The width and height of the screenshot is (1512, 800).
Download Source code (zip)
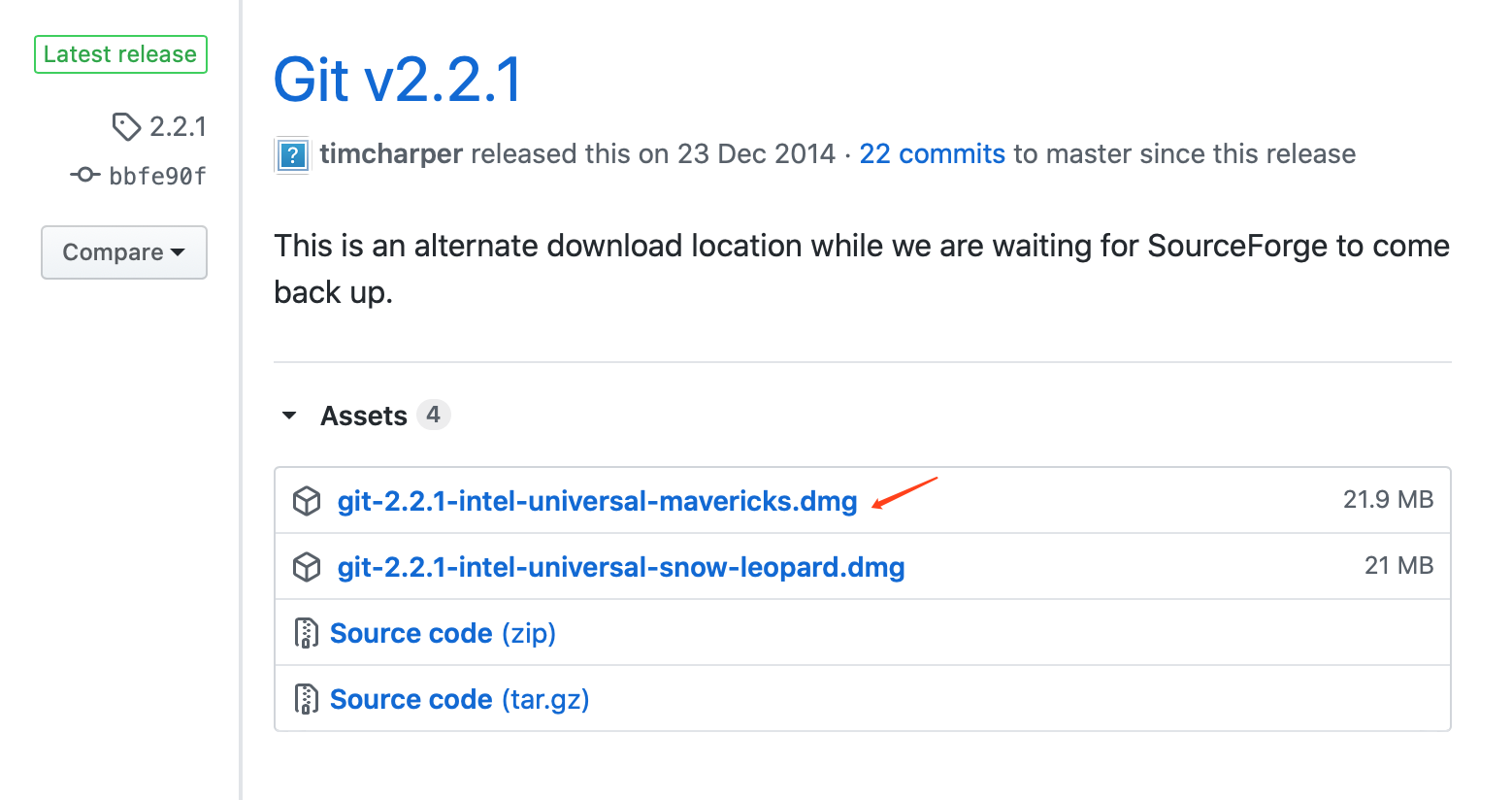[443, 633]
